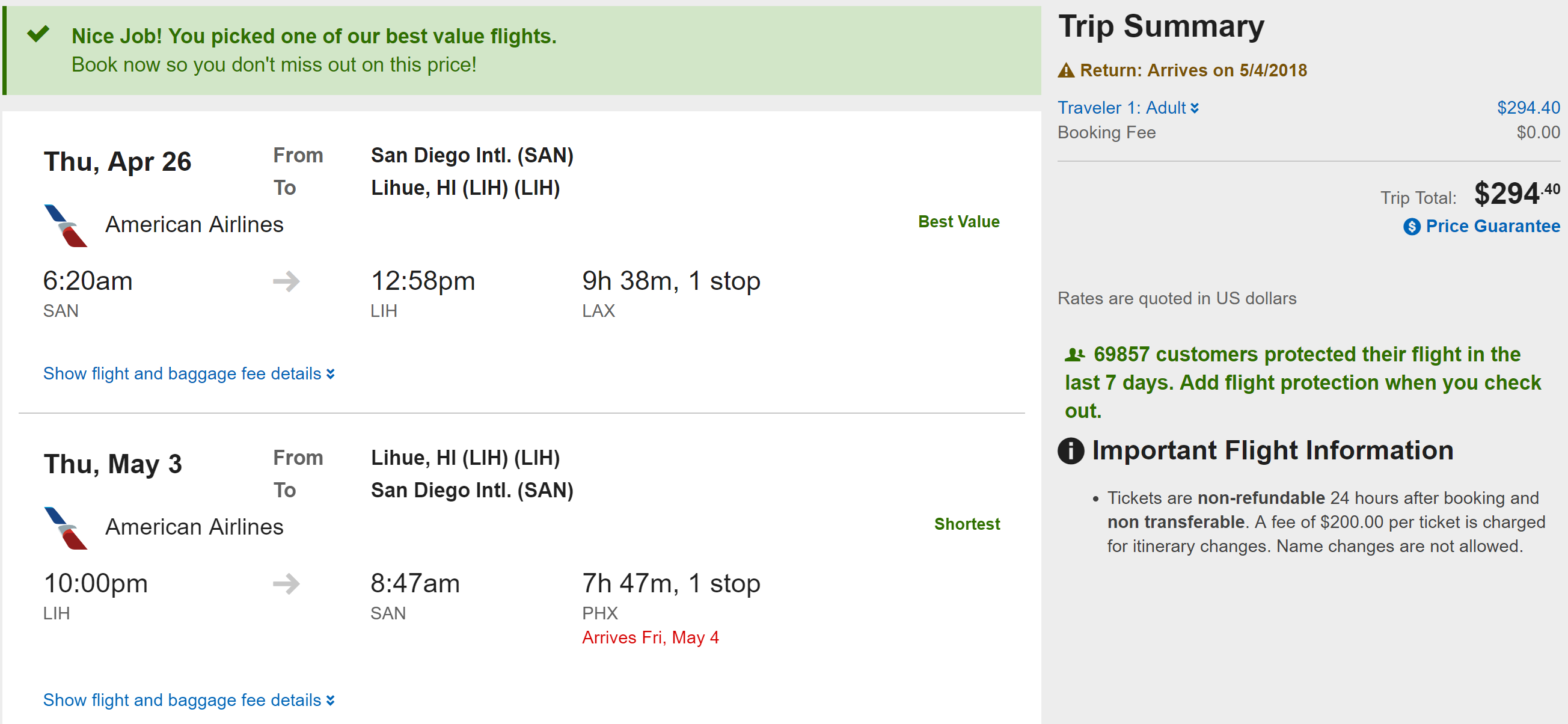This screenshot has height=724, width=1568.
Task: Click the Price Guarantee dollar icon
Action: tap(1412, 227)
